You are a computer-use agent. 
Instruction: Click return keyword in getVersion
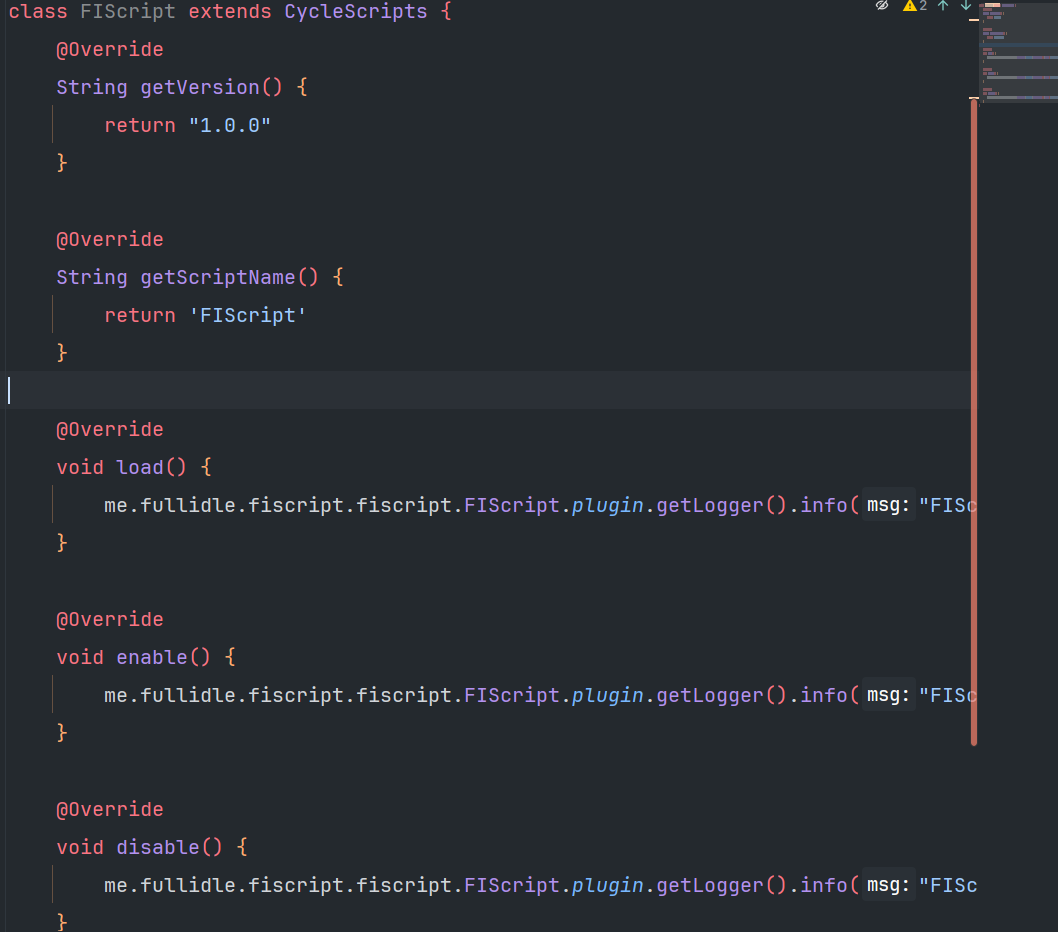140,126
